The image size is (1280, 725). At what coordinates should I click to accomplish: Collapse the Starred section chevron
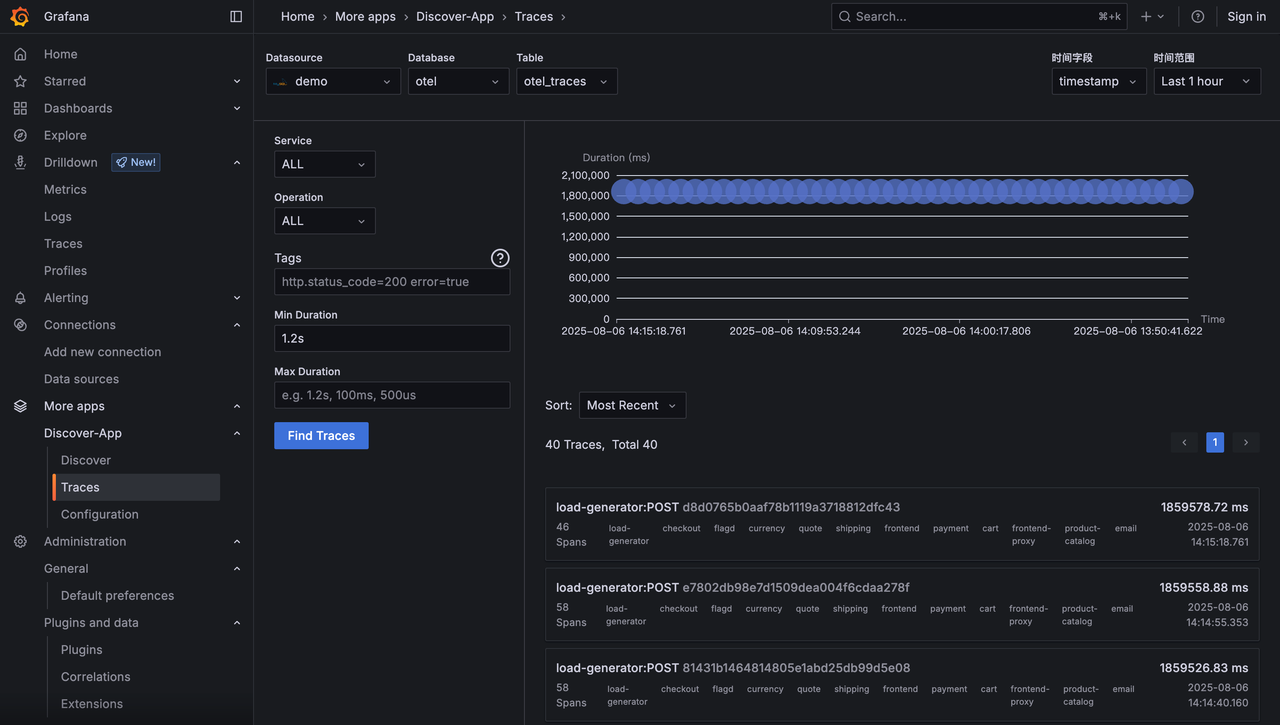pos(237,81)
